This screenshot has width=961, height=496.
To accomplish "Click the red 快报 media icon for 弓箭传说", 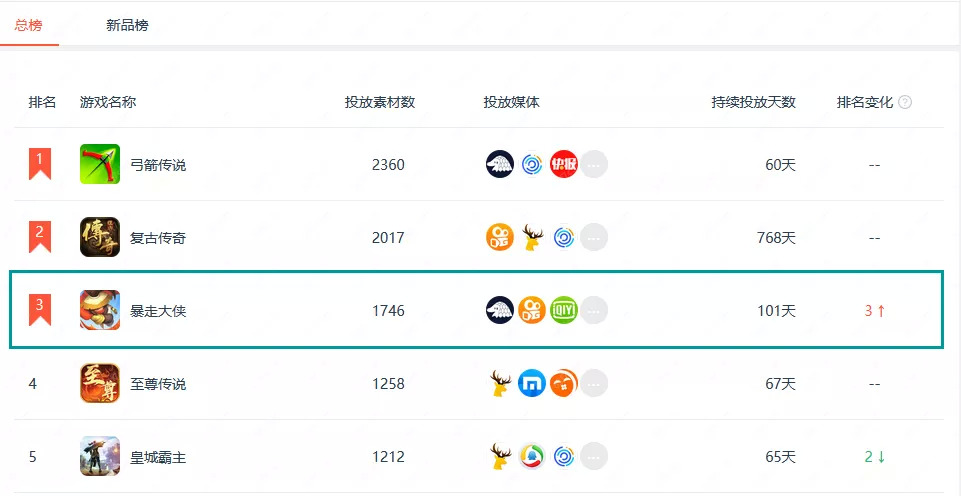I will coord(563,164).
